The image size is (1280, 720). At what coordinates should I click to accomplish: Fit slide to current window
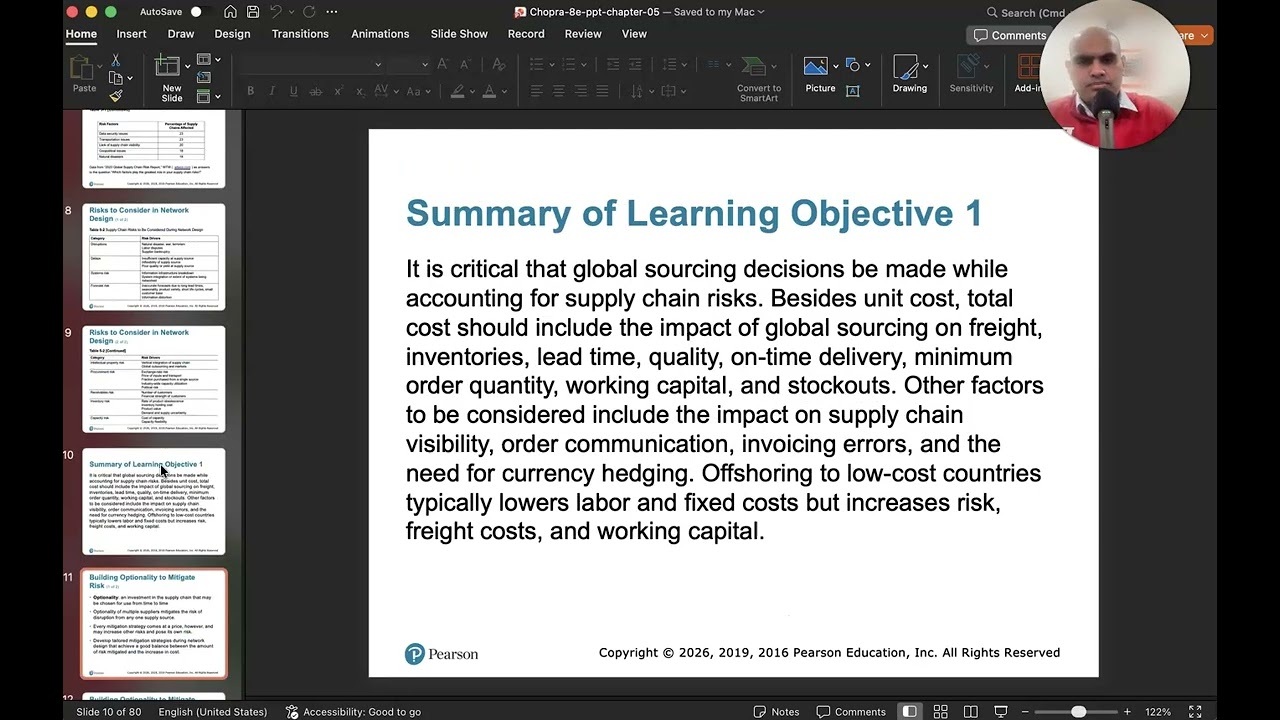pyautogui.click(x=1195, y=712)
